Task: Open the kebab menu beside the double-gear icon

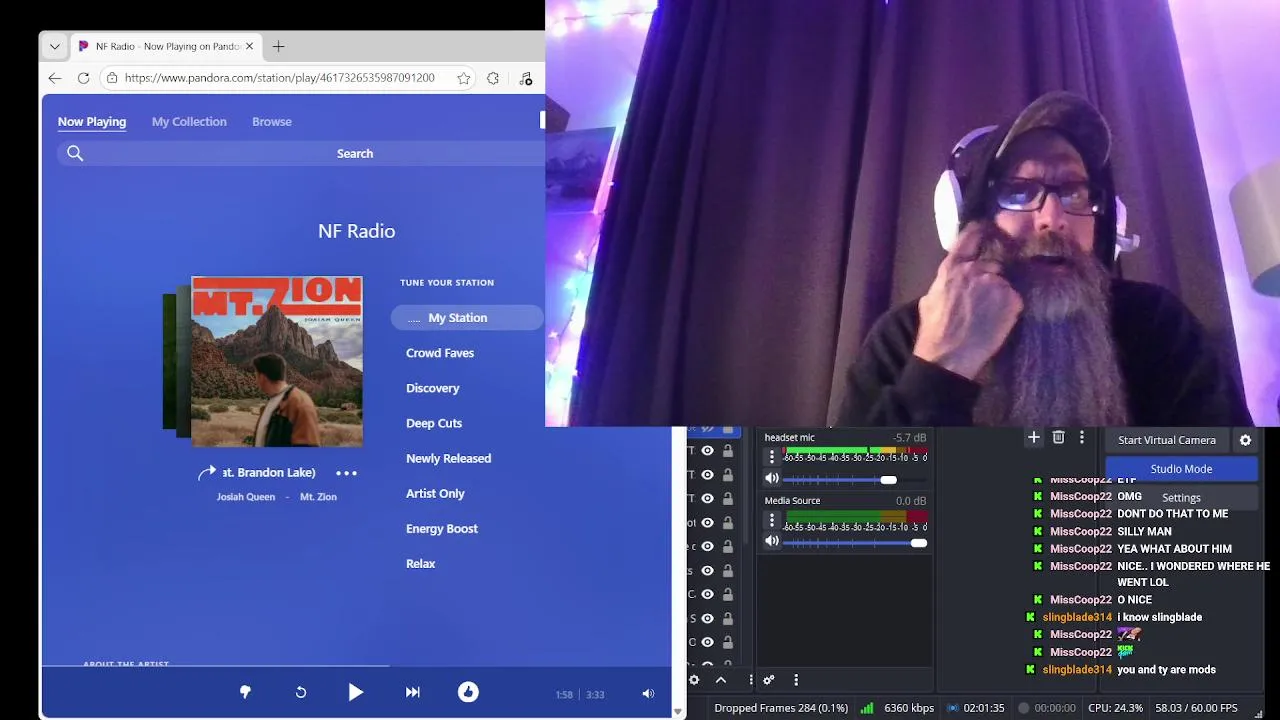Action: click(796, 680)
